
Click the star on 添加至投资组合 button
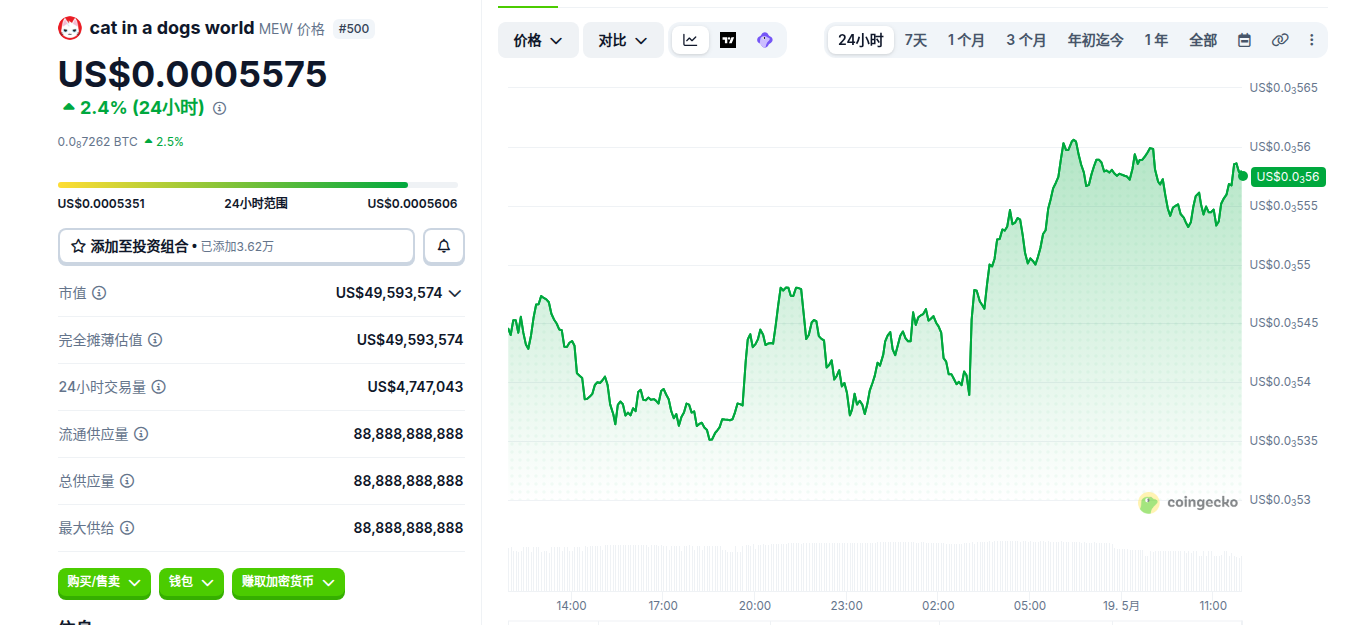(78, 246)
